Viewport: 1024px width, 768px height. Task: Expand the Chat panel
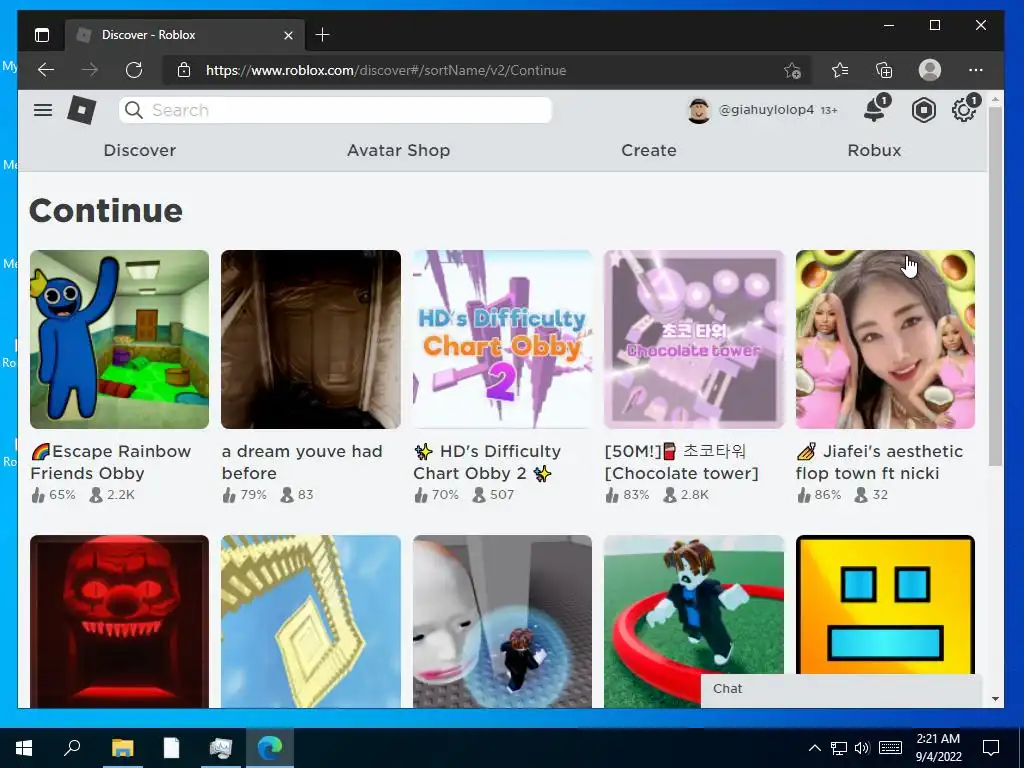coord(841,690)
